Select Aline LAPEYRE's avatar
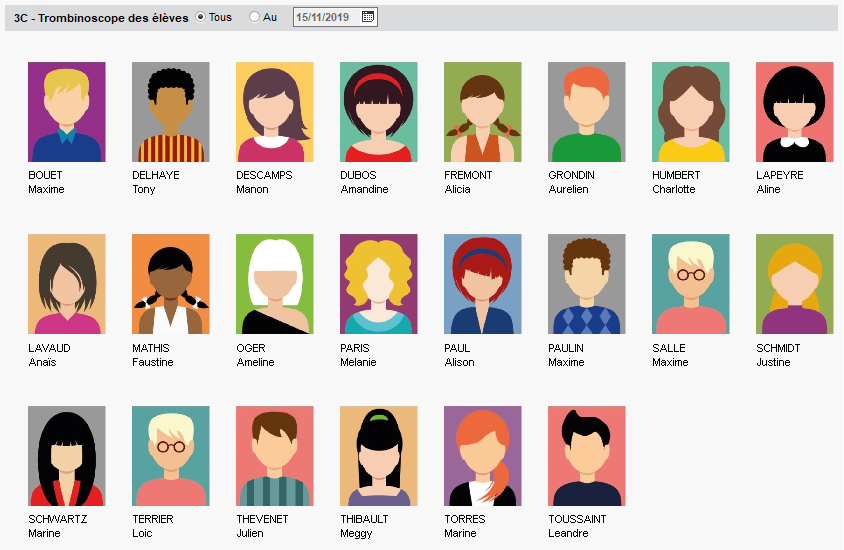Image resolution: width=844 pixels, height=550 pixels. (x=795, y=112)
